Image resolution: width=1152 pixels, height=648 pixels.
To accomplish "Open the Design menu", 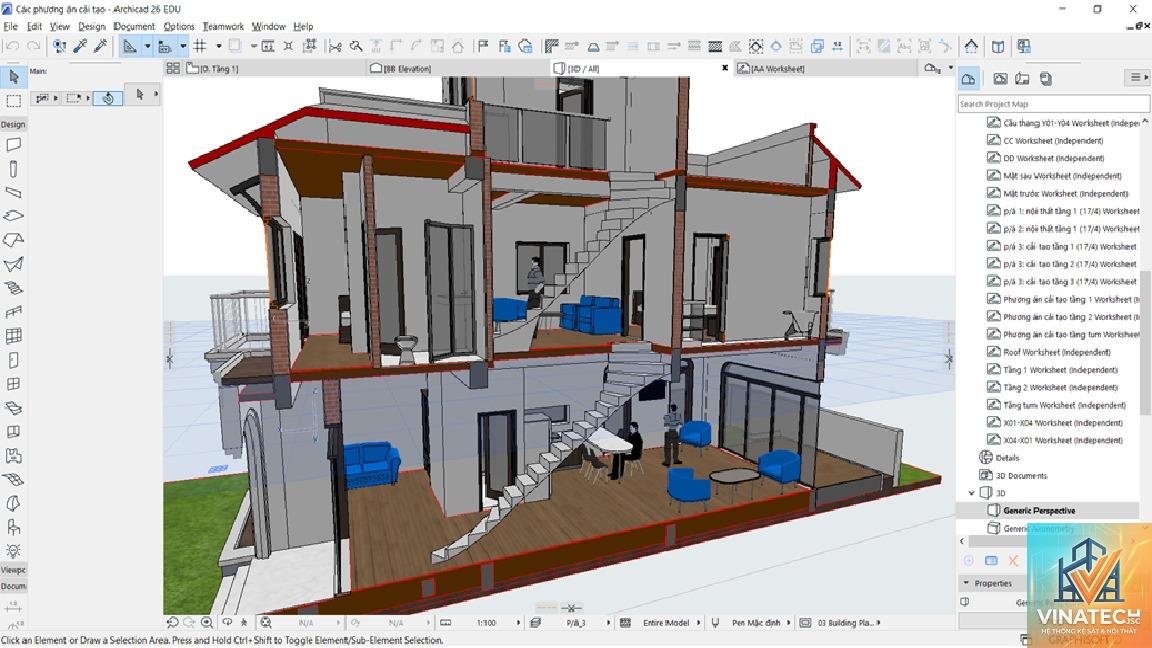I will (x=92, y=26).
